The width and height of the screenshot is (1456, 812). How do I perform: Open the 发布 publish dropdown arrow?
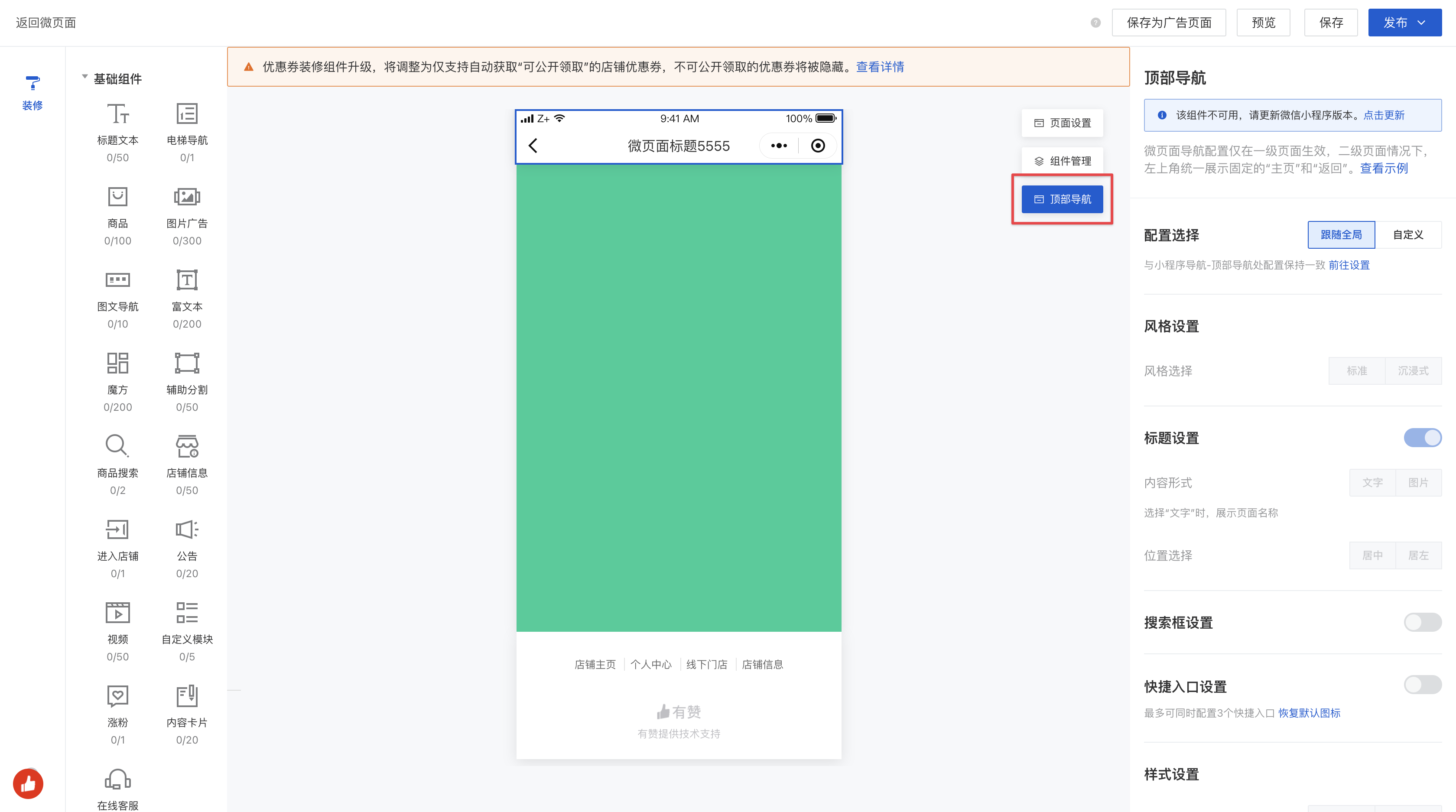tap(1421, 23)
